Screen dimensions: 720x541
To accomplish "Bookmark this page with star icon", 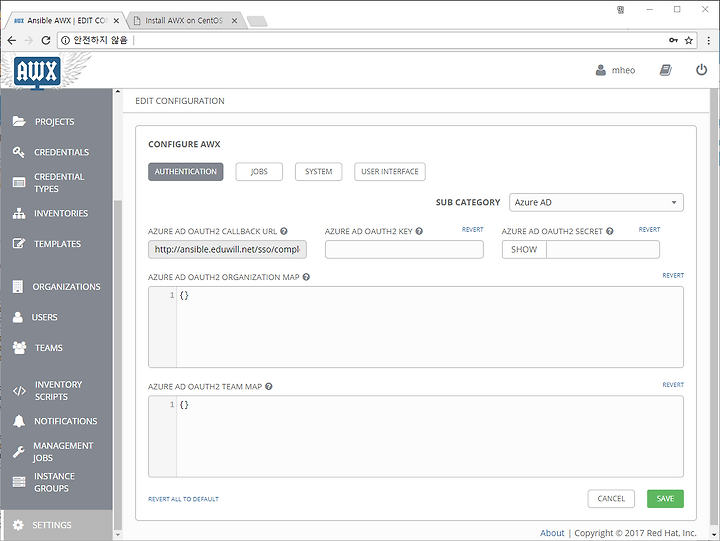I will [689, 40].
